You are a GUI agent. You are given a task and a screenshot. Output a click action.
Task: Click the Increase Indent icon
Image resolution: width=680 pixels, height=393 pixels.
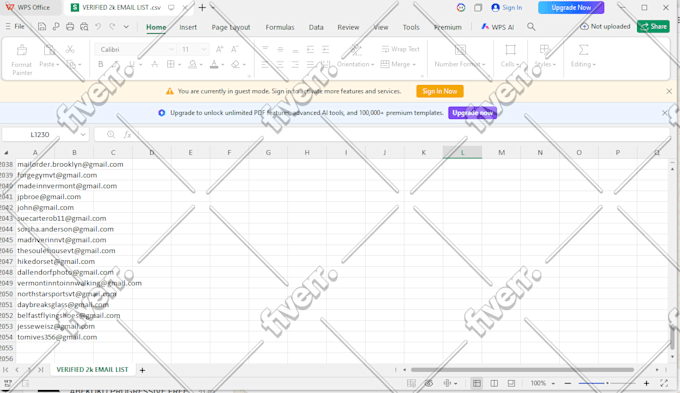(325, 49)
